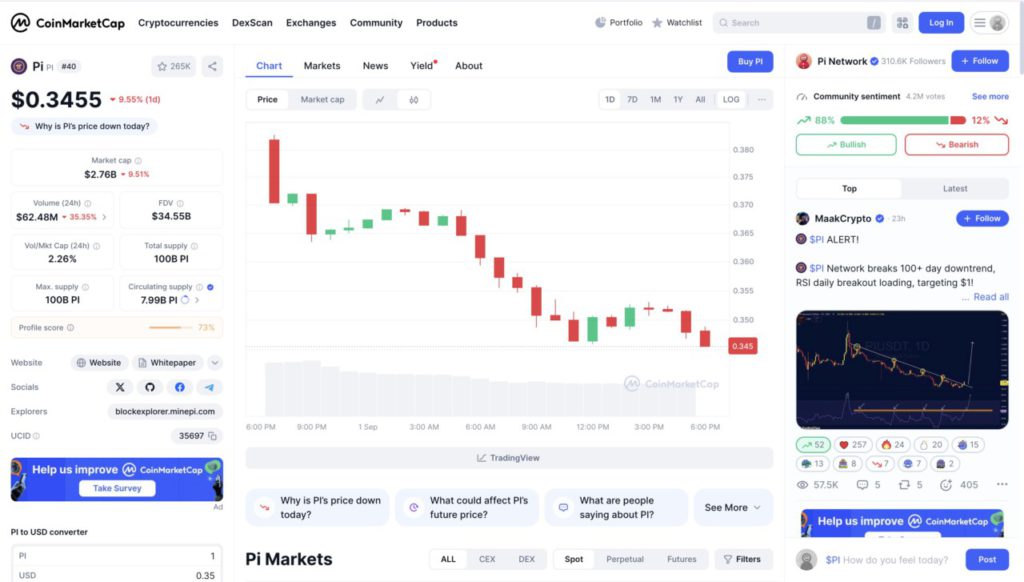Click the Search input field
Image resolution: width=1024 pixels, height=582 pixels.
[x=795, y=22]
